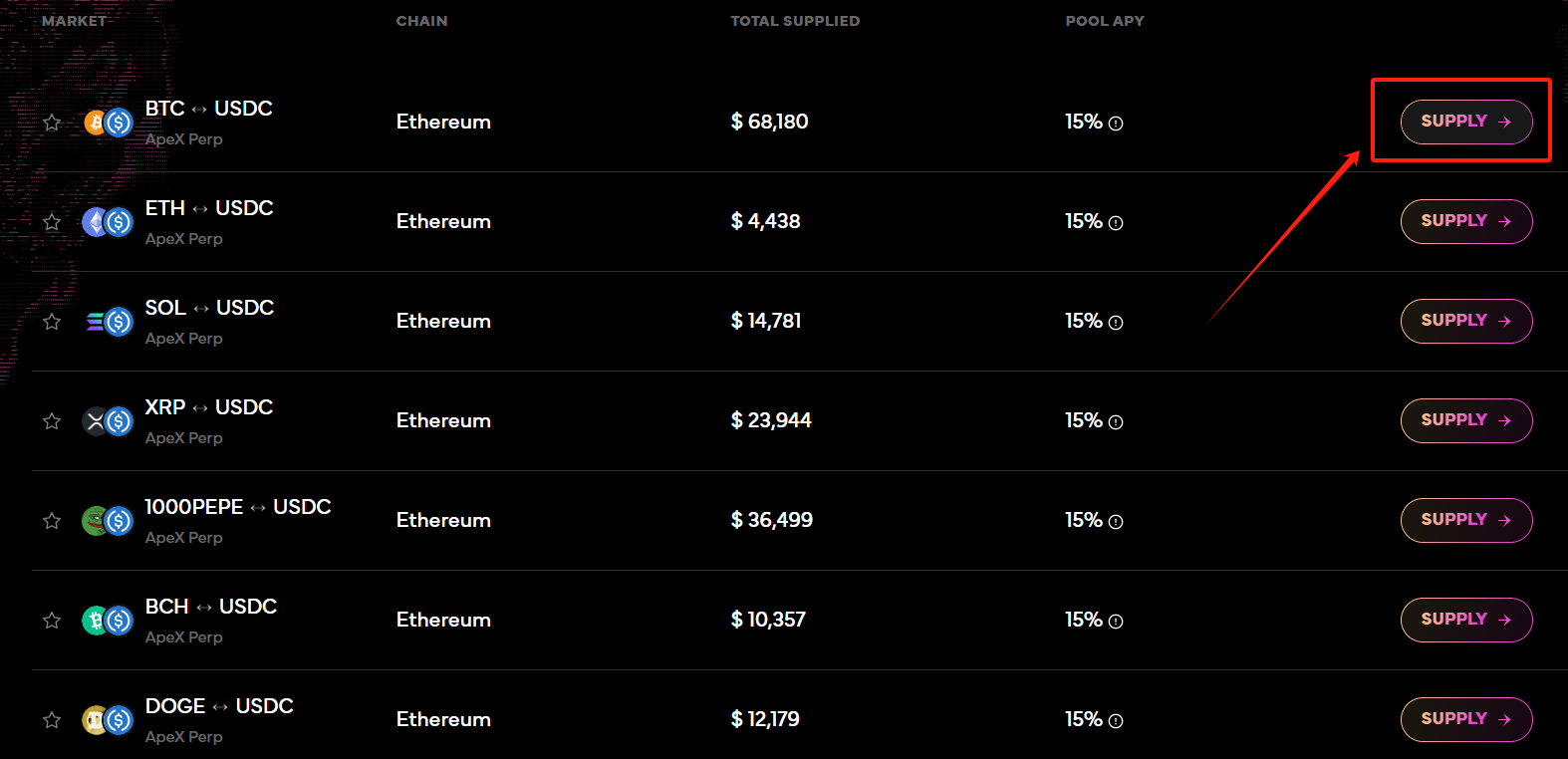This screenshot has width=1568, height=759.
Task: Open Supply for the BCH-USDC pool
Action: pos(1466,620)
